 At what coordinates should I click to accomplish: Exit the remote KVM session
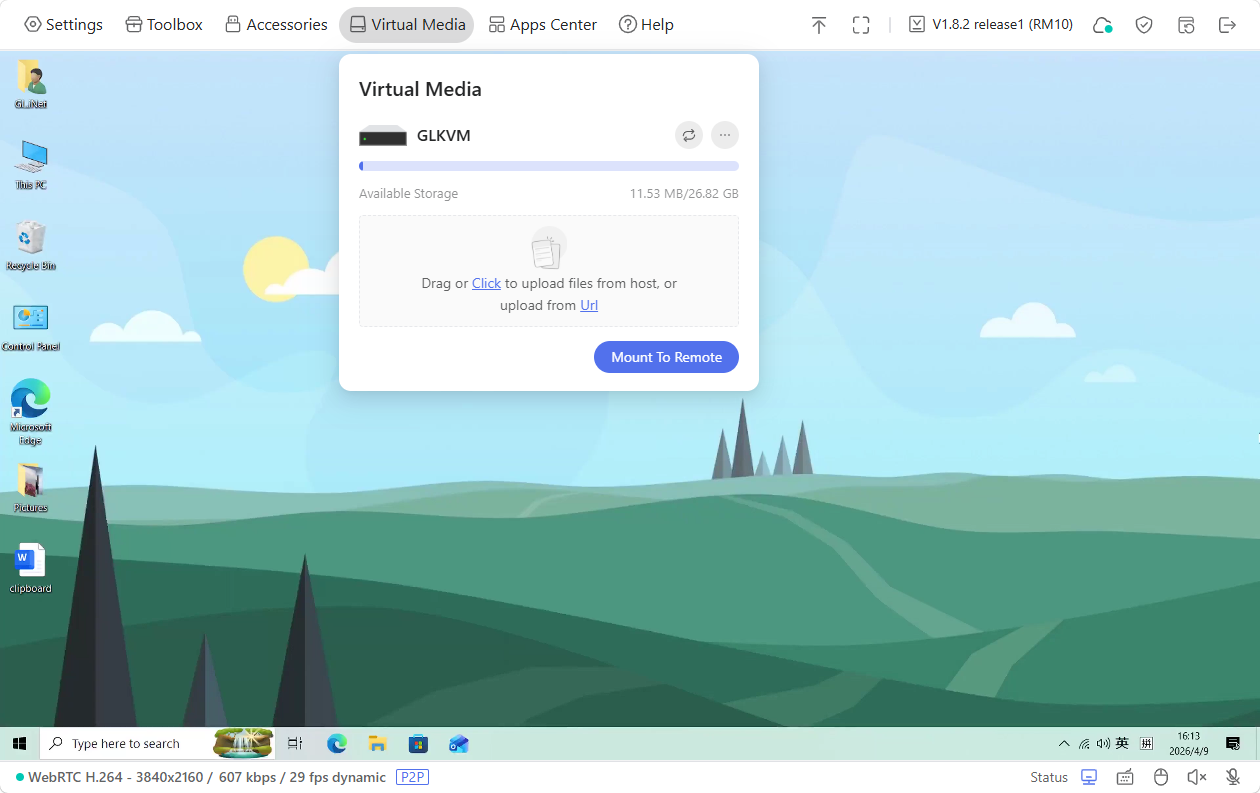1228,24
